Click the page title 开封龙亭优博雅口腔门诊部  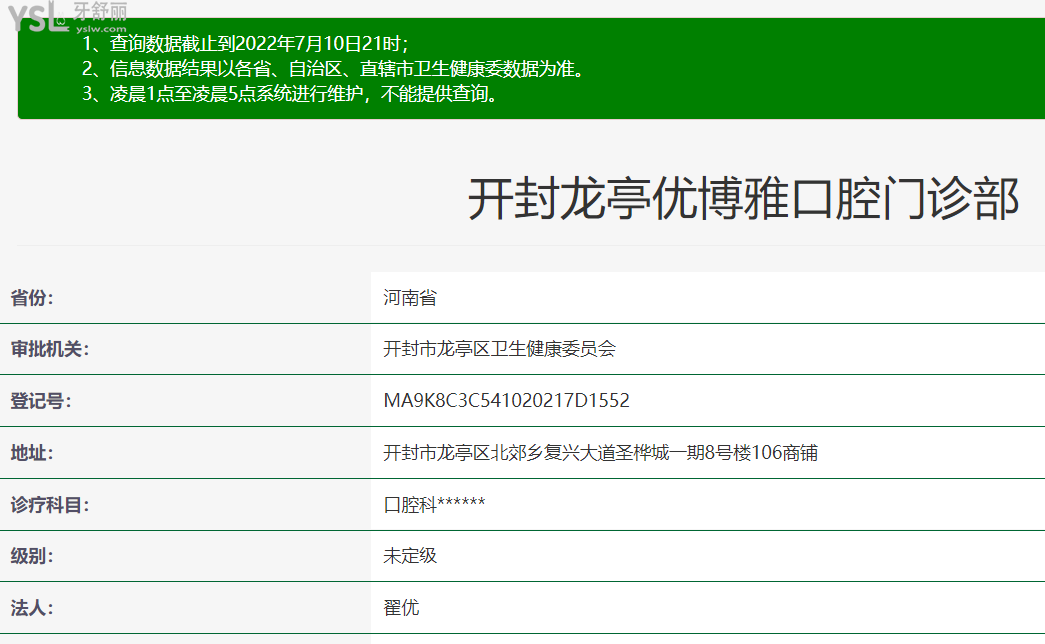[x=743, y=199]
